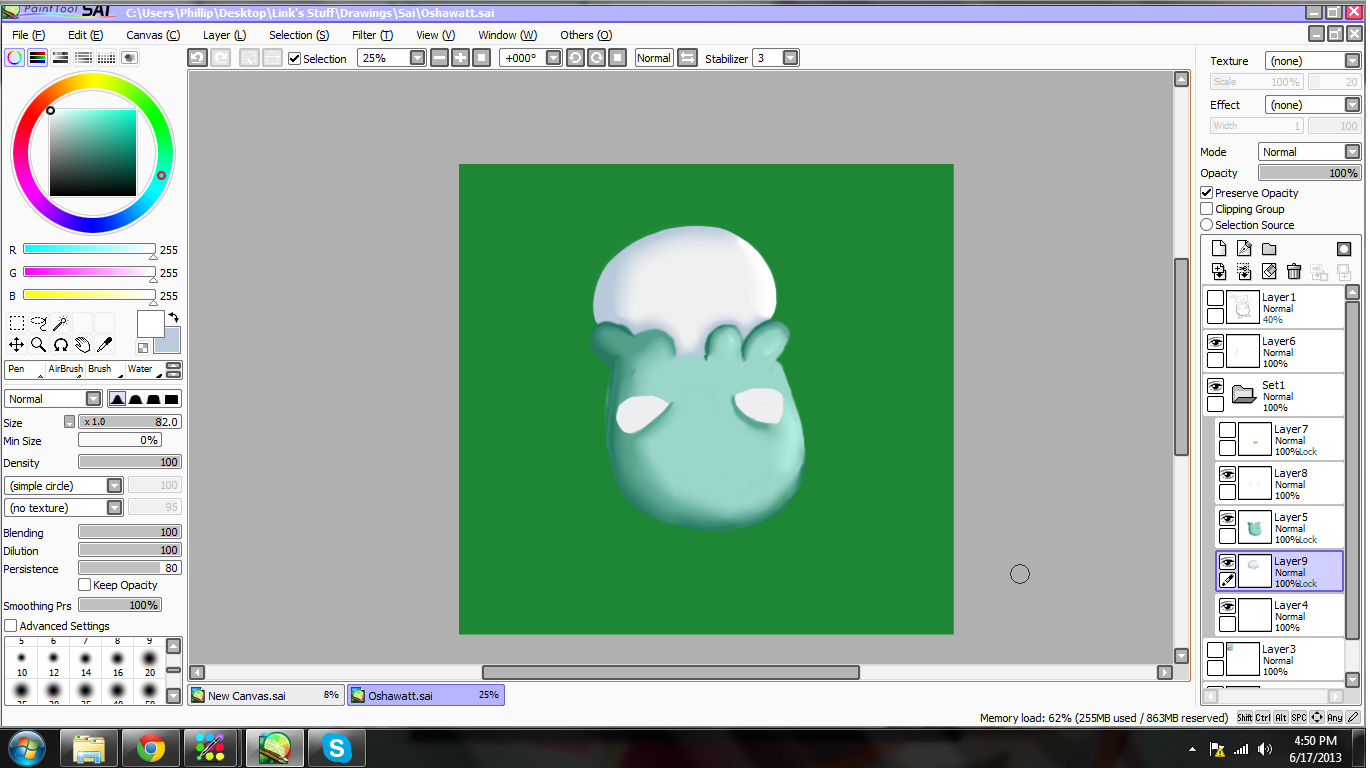Click the brush Density slider

coord(129,462)
